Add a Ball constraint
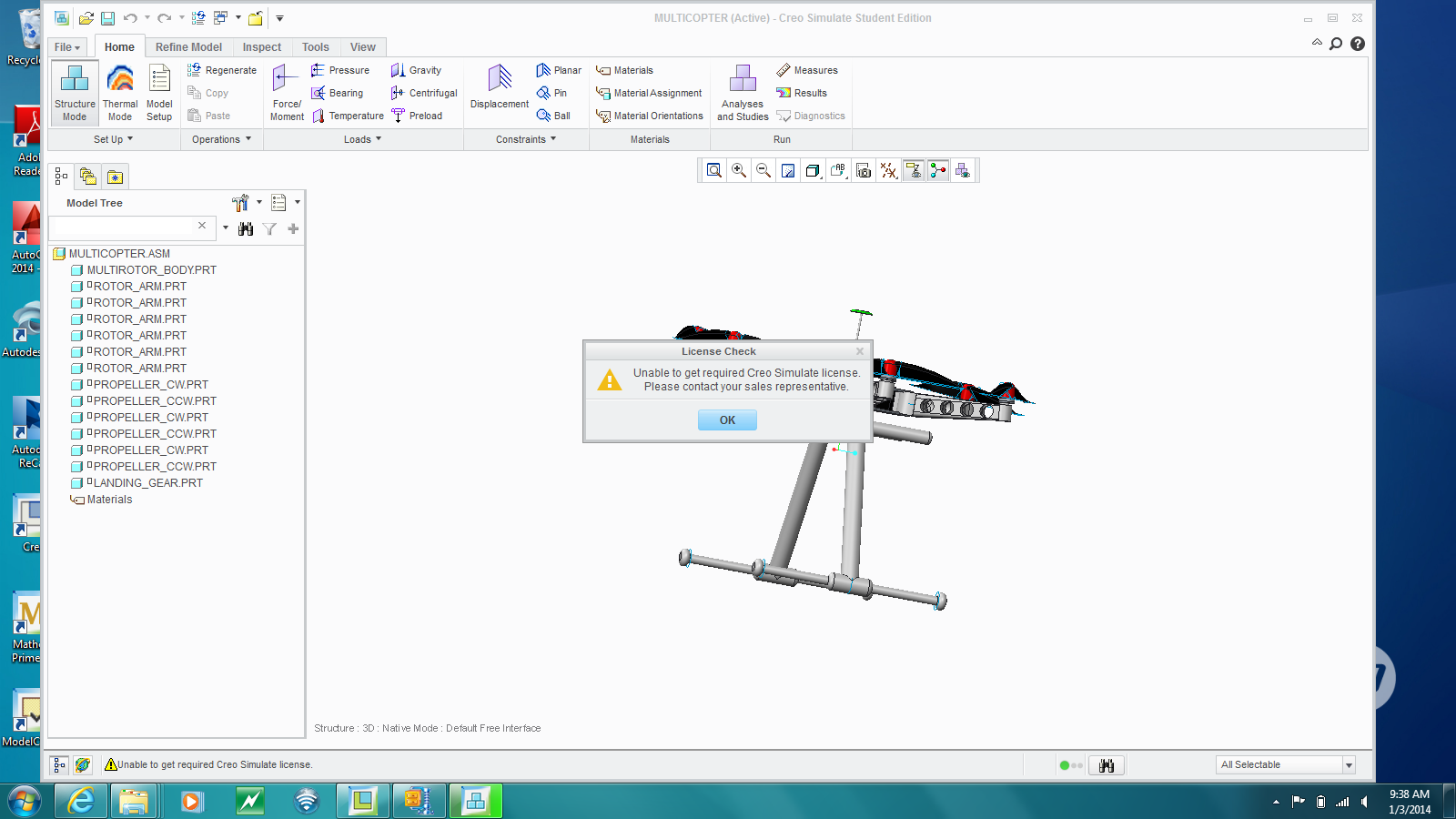The image size is (1456, 819). [x=553, y=116]
